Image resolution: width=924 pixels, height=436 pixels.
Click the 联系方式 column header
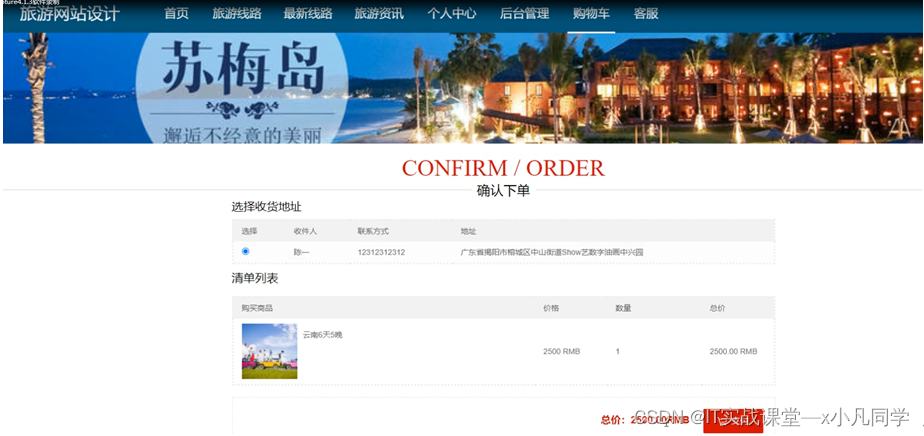(372, 232)
